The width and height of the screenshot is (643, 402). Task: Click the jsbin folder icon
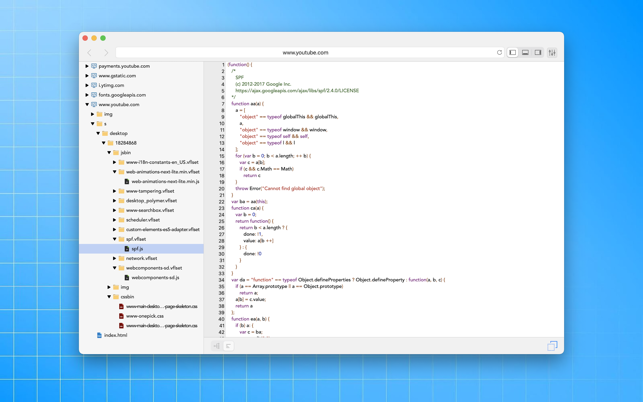pyautogui.click(x=116, y=153)
